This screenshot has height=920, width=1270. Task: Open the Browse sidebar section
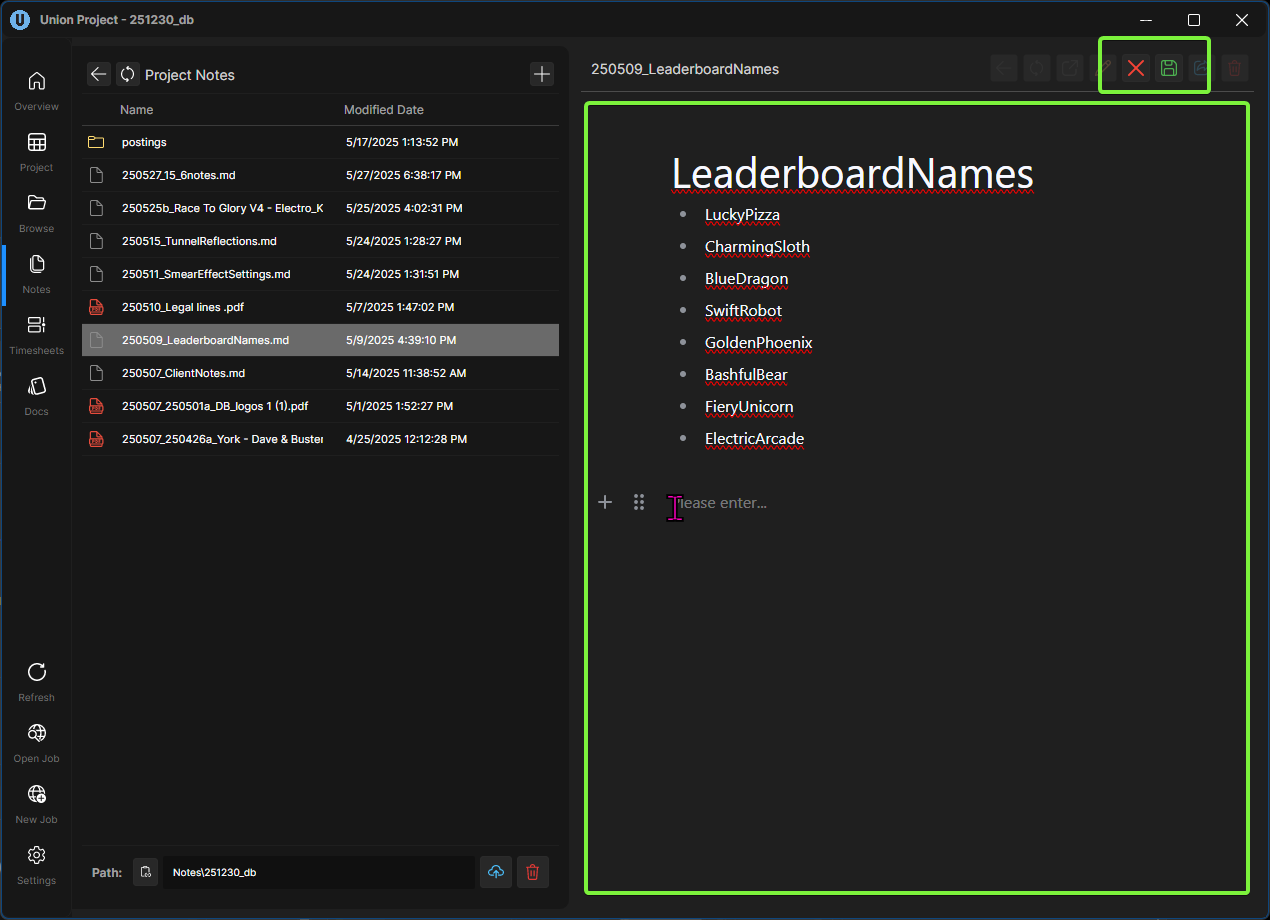[36, 212]
